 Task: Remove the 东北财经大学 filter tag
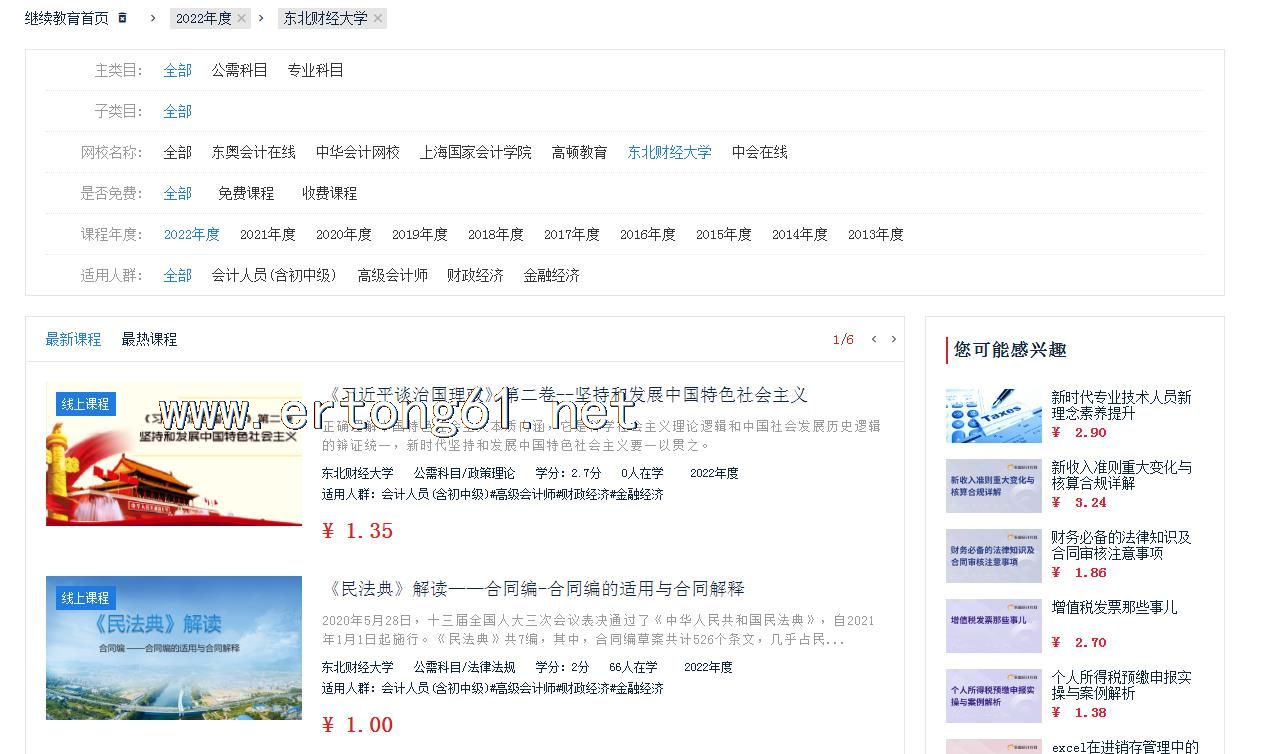pyautogui.click(x=377, y=18)
